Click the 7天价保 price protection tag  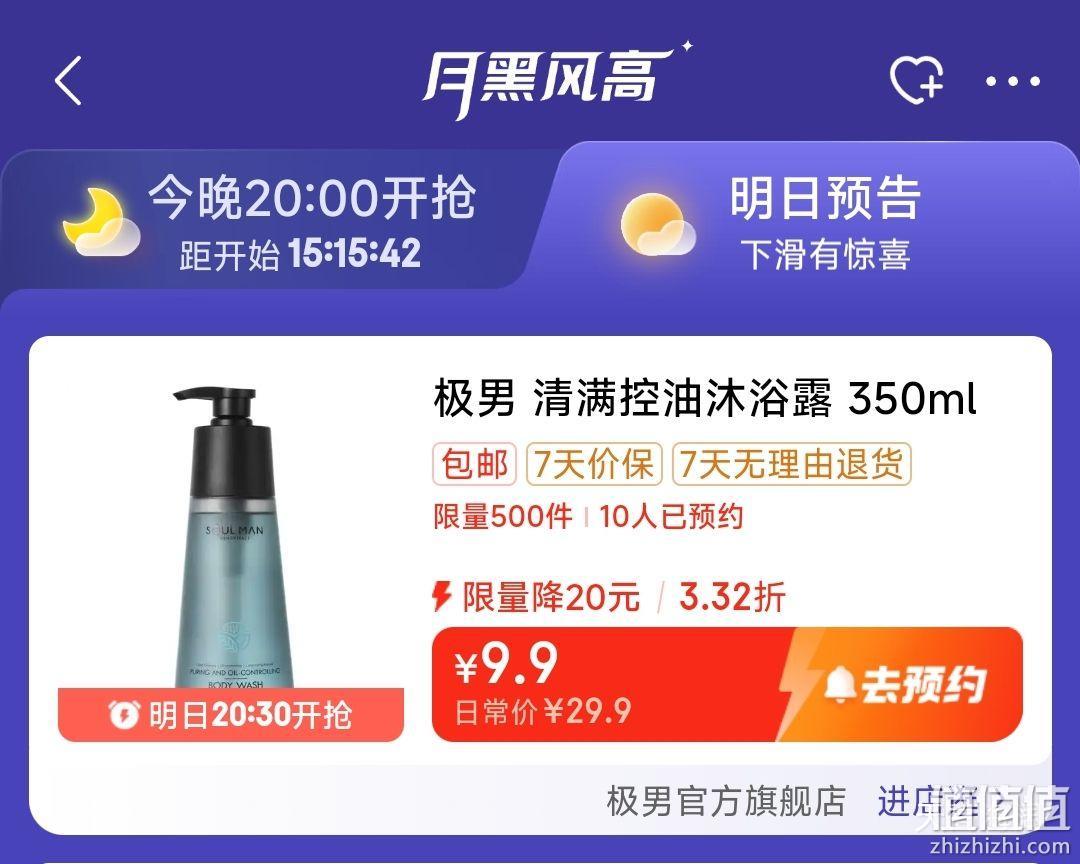pos(594,464)
